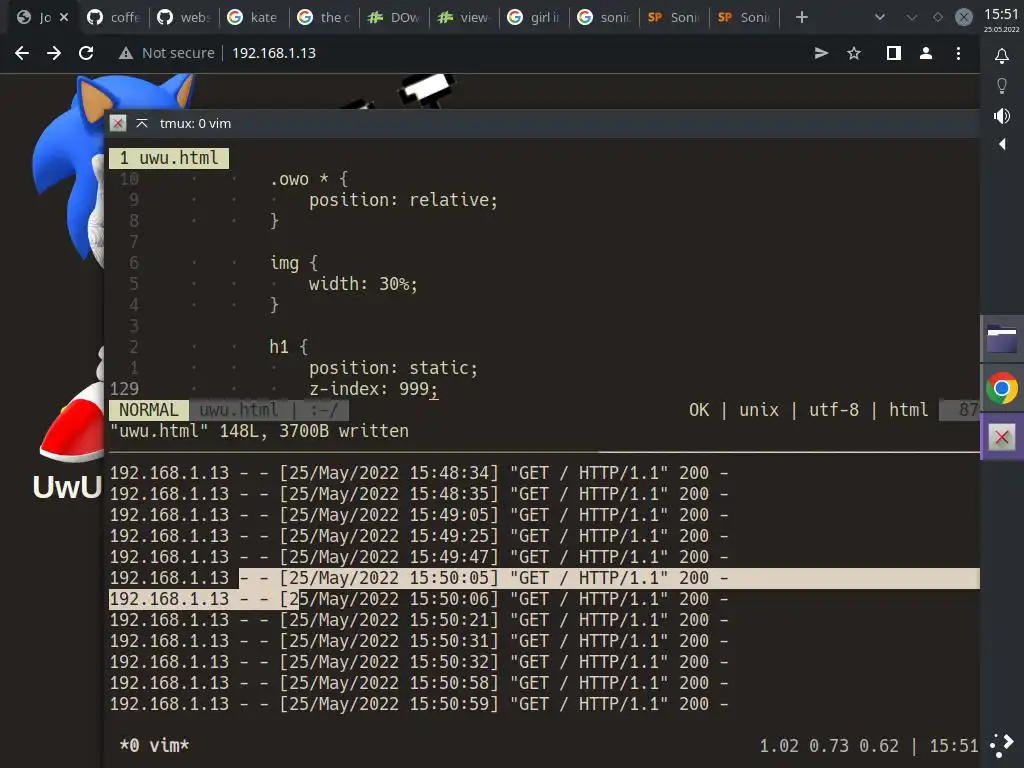Viewport: 1024px width, 768px height.
Task: Open file manager from panel folder icon
Action: (x=1002, y=339)
